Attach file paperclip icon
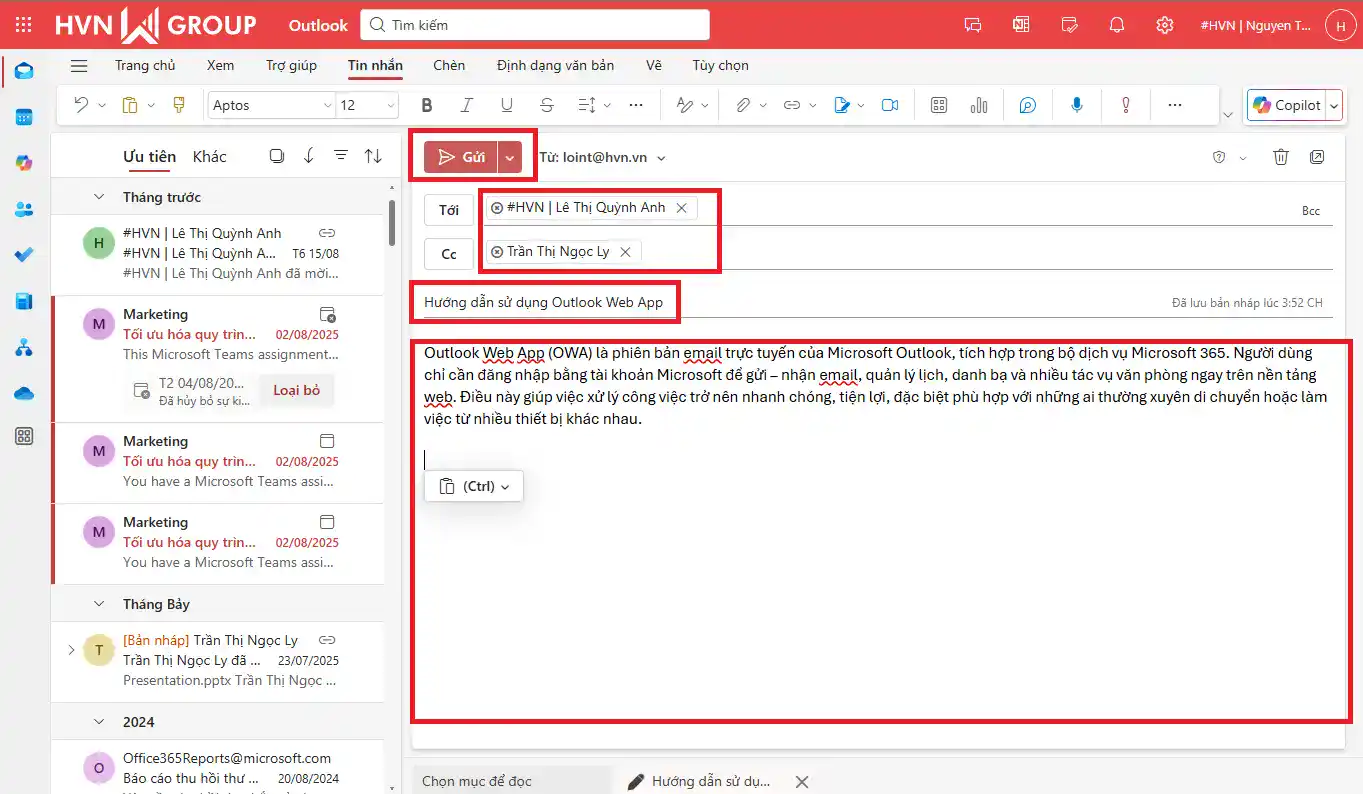 click(742, 105)
